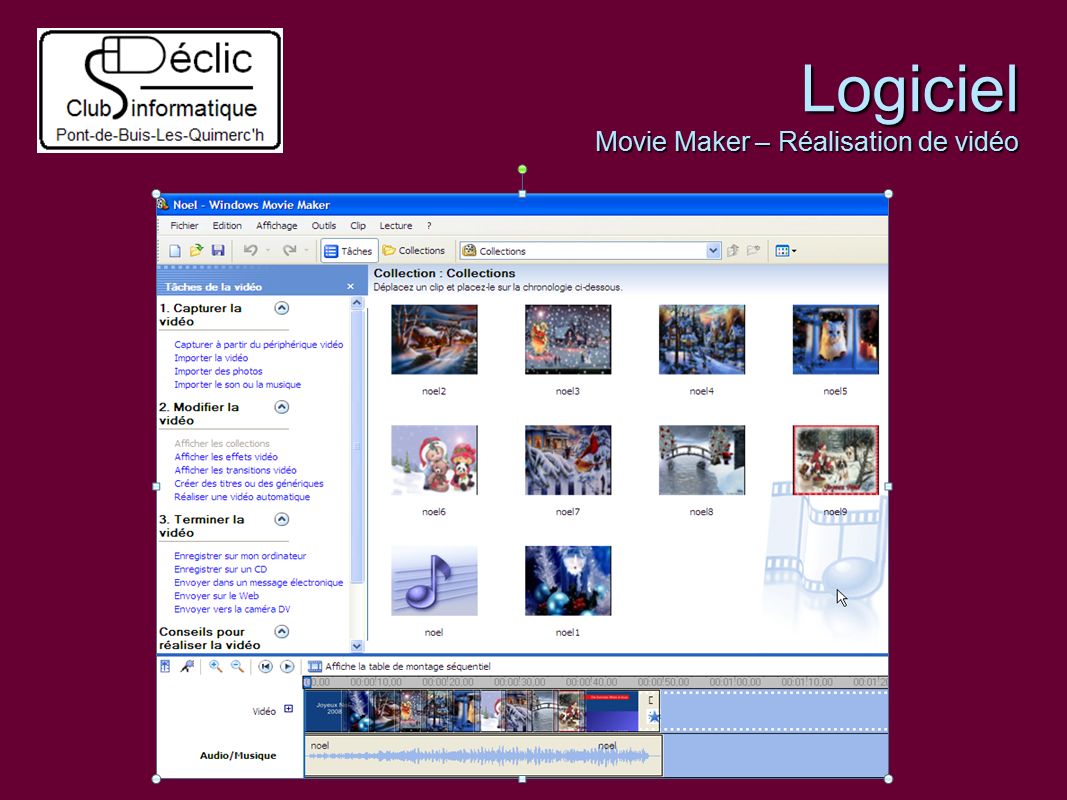
Task: Click Afficher les effets vidéo link
Action: (226, 457)
